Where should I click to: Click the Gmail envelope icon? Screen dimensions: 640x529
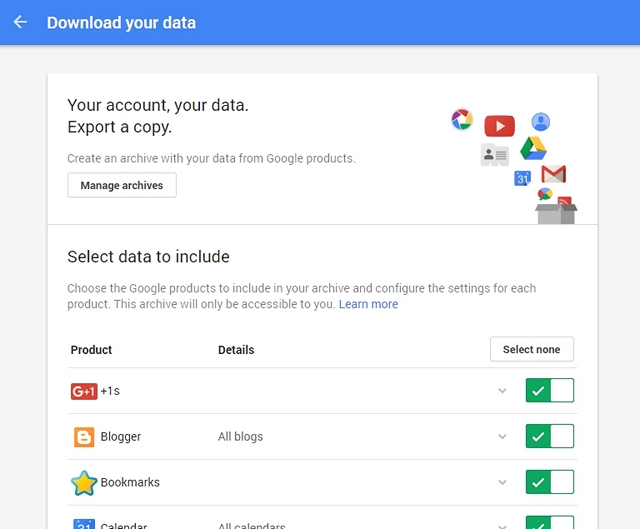pyautogui.click(x=553, y=174)
